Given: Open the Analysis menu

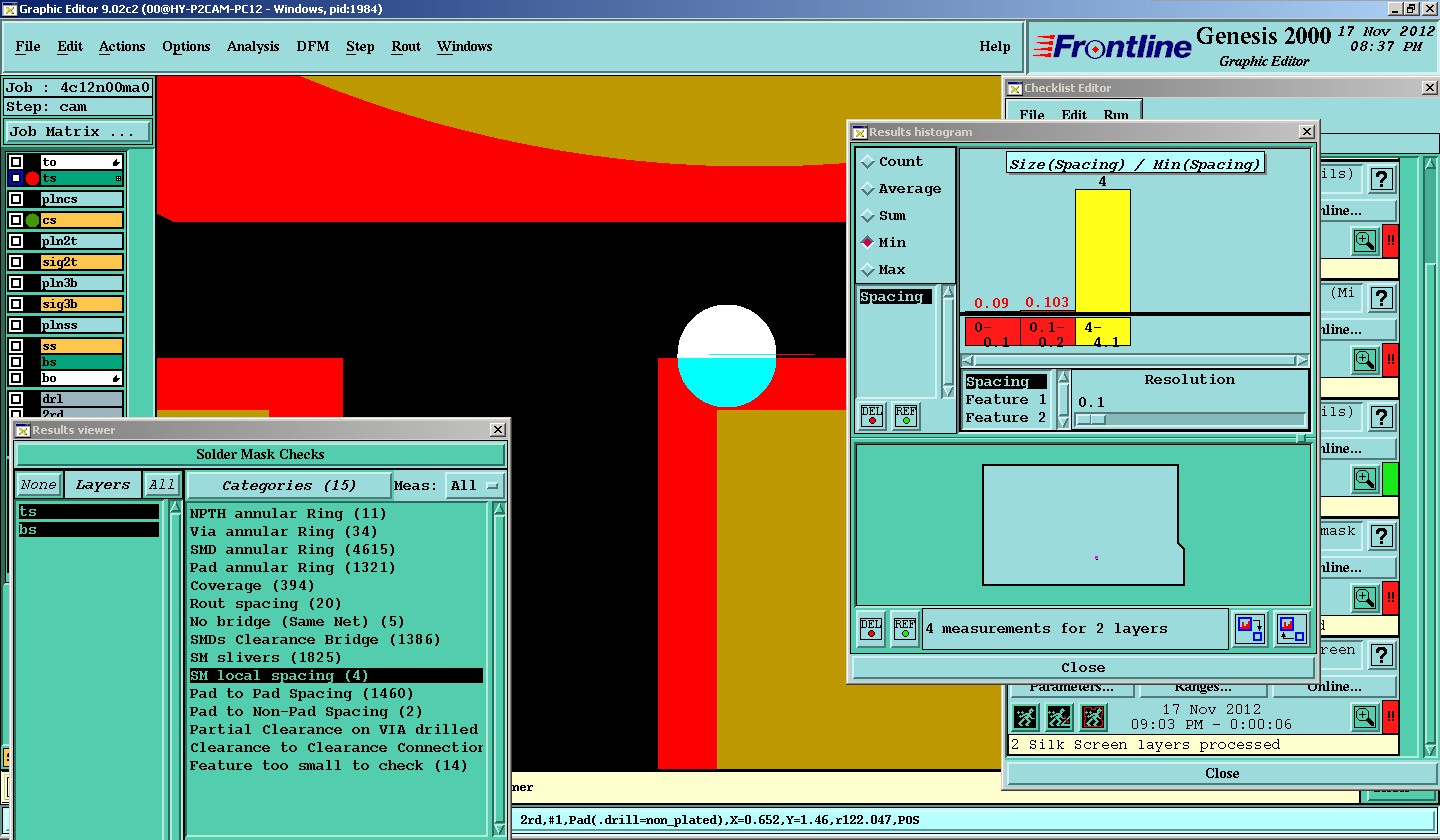Looking at the screenshot, I should pyautogui.click(x=253, y=47).
